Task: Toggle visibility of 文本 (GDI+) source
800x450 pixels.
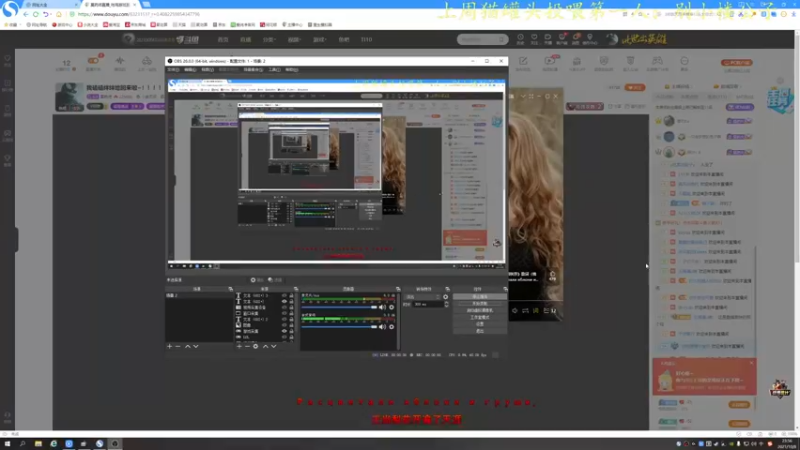Action: 284,302
